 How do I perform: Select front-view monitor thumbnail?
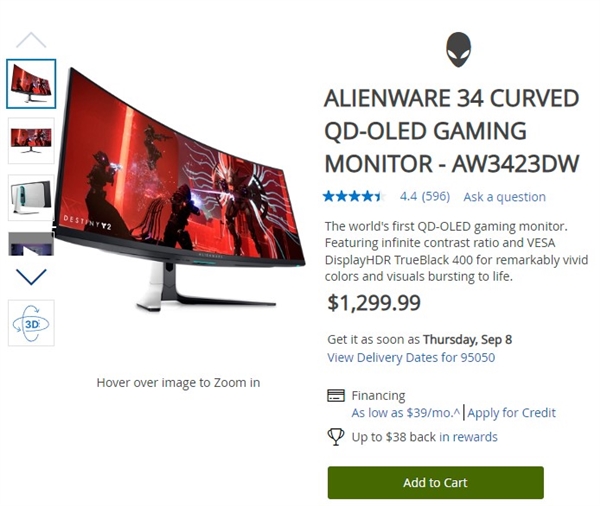point(31,140)
